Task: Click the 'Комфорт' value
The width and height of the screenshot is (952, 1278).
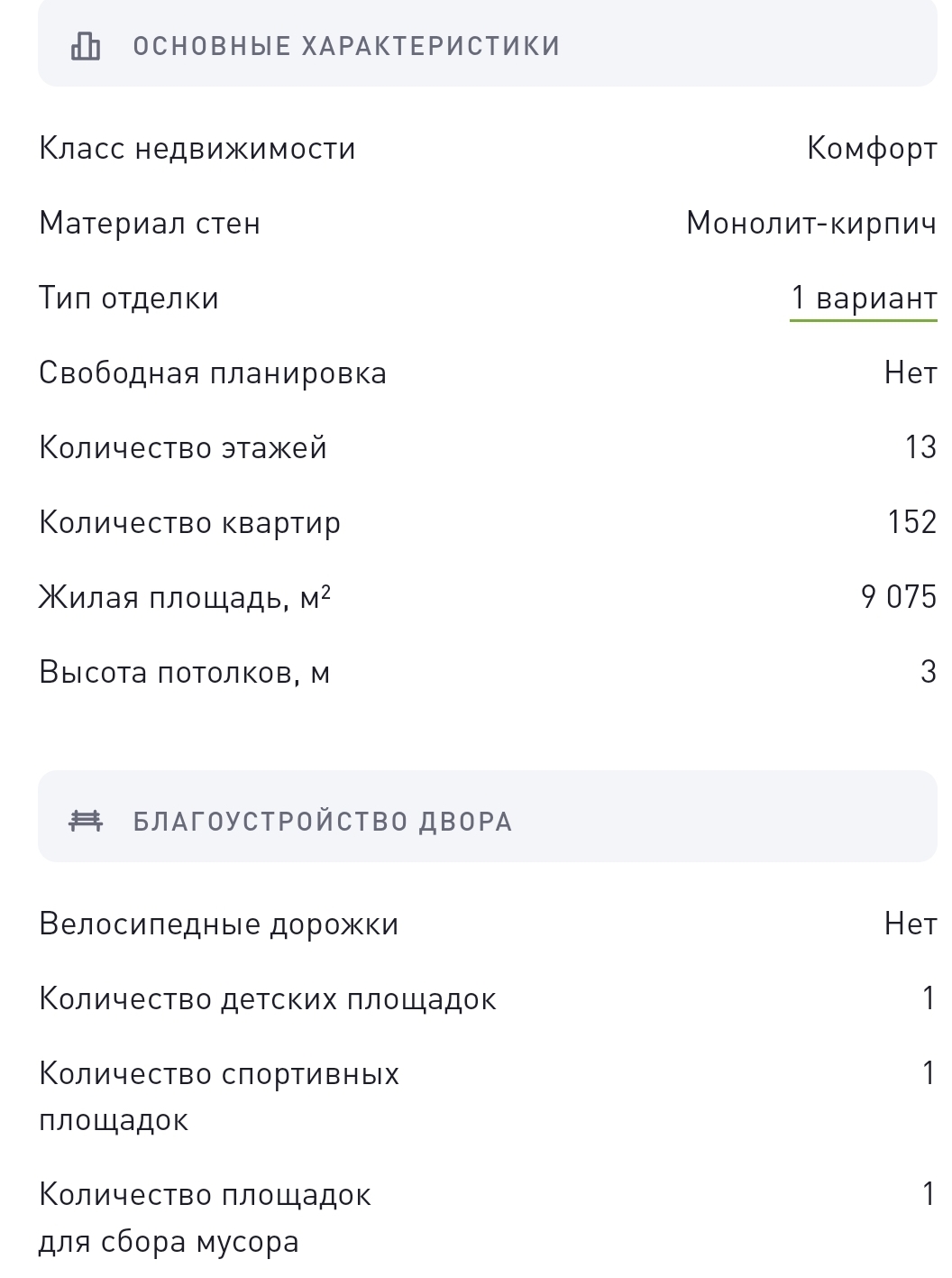Action: [x=872, y=149]
